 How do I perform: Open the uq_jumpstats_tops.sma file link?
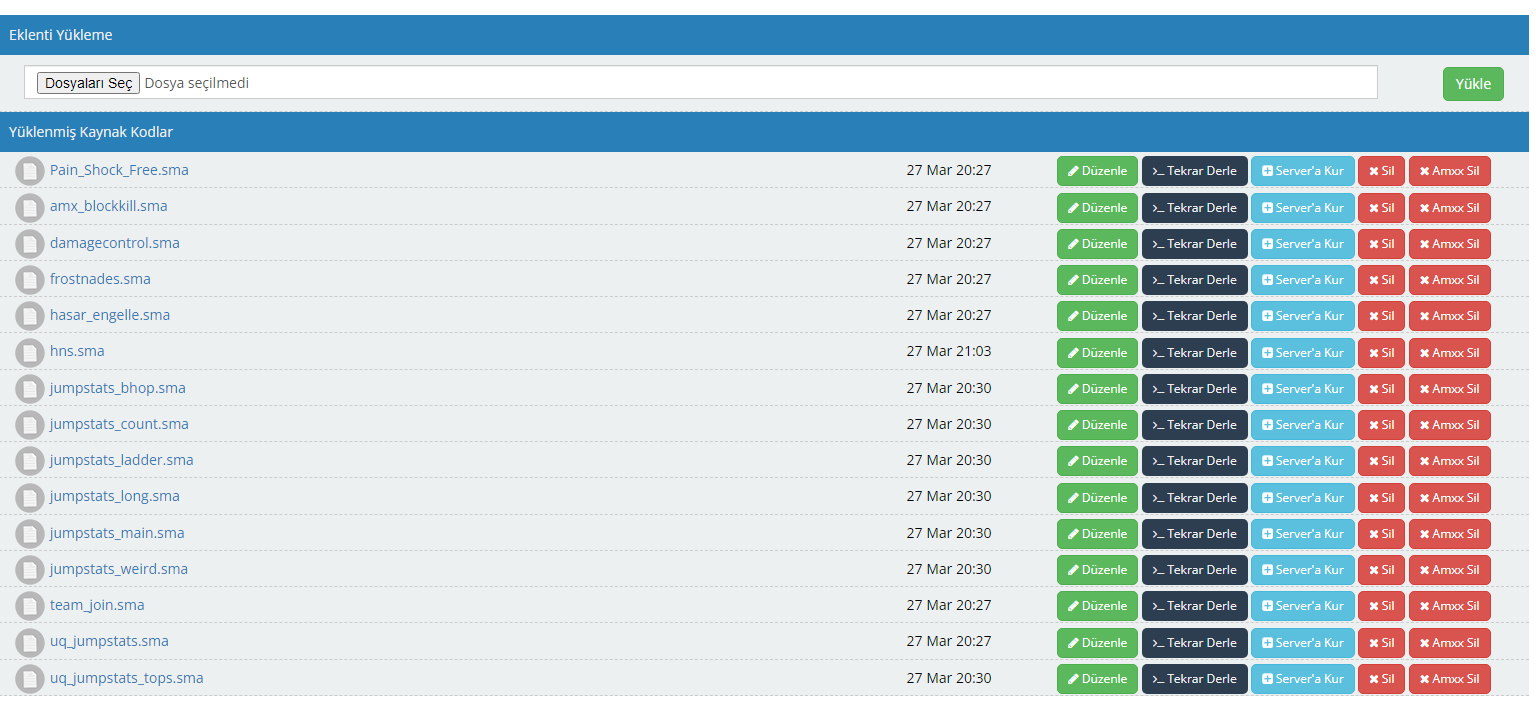(x=127, y=677)
